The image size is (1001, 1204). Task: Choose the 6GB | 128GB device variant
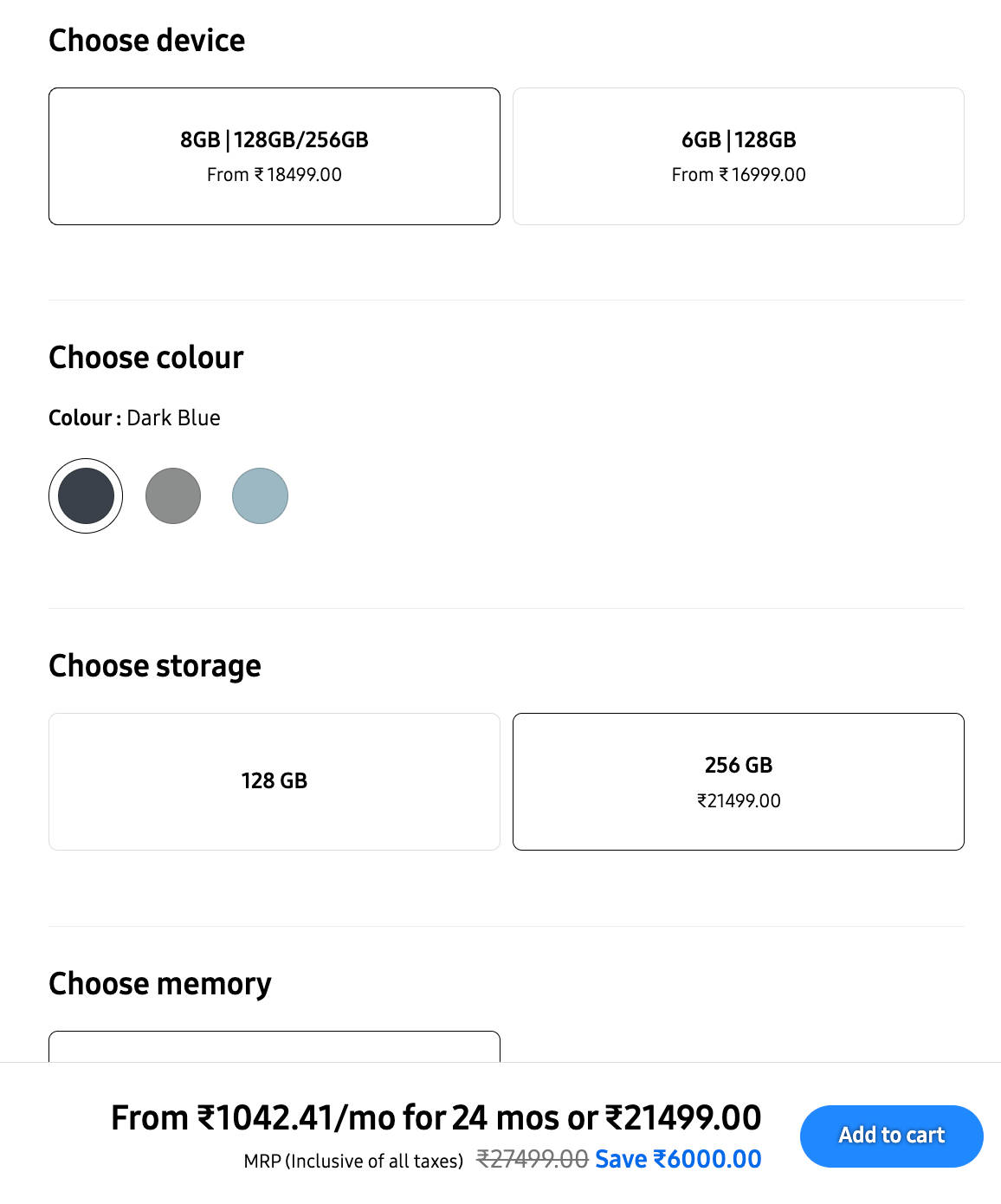coord(738,156)
